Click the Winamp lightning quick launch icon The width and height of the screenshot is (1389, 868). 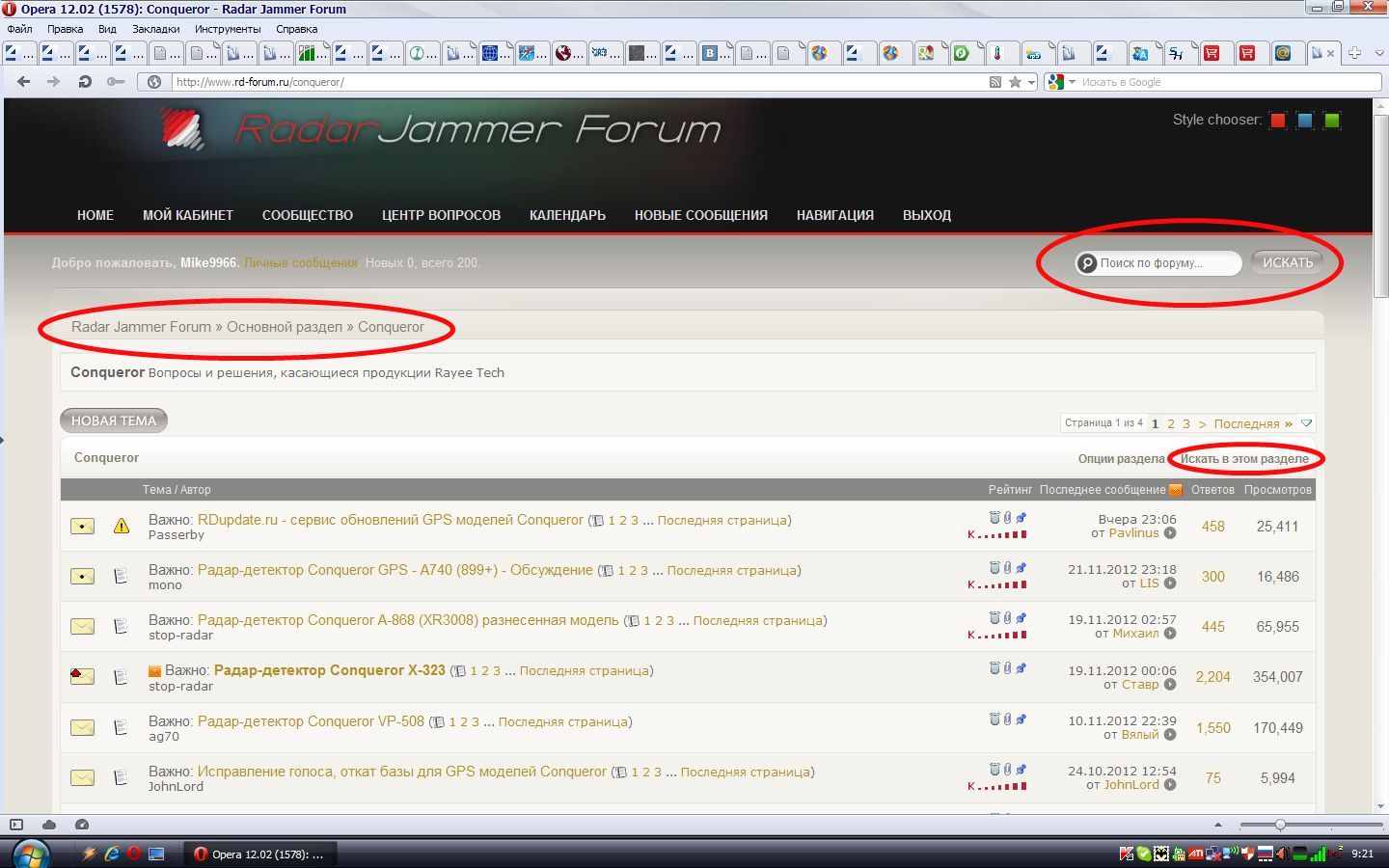click(89, 854)
